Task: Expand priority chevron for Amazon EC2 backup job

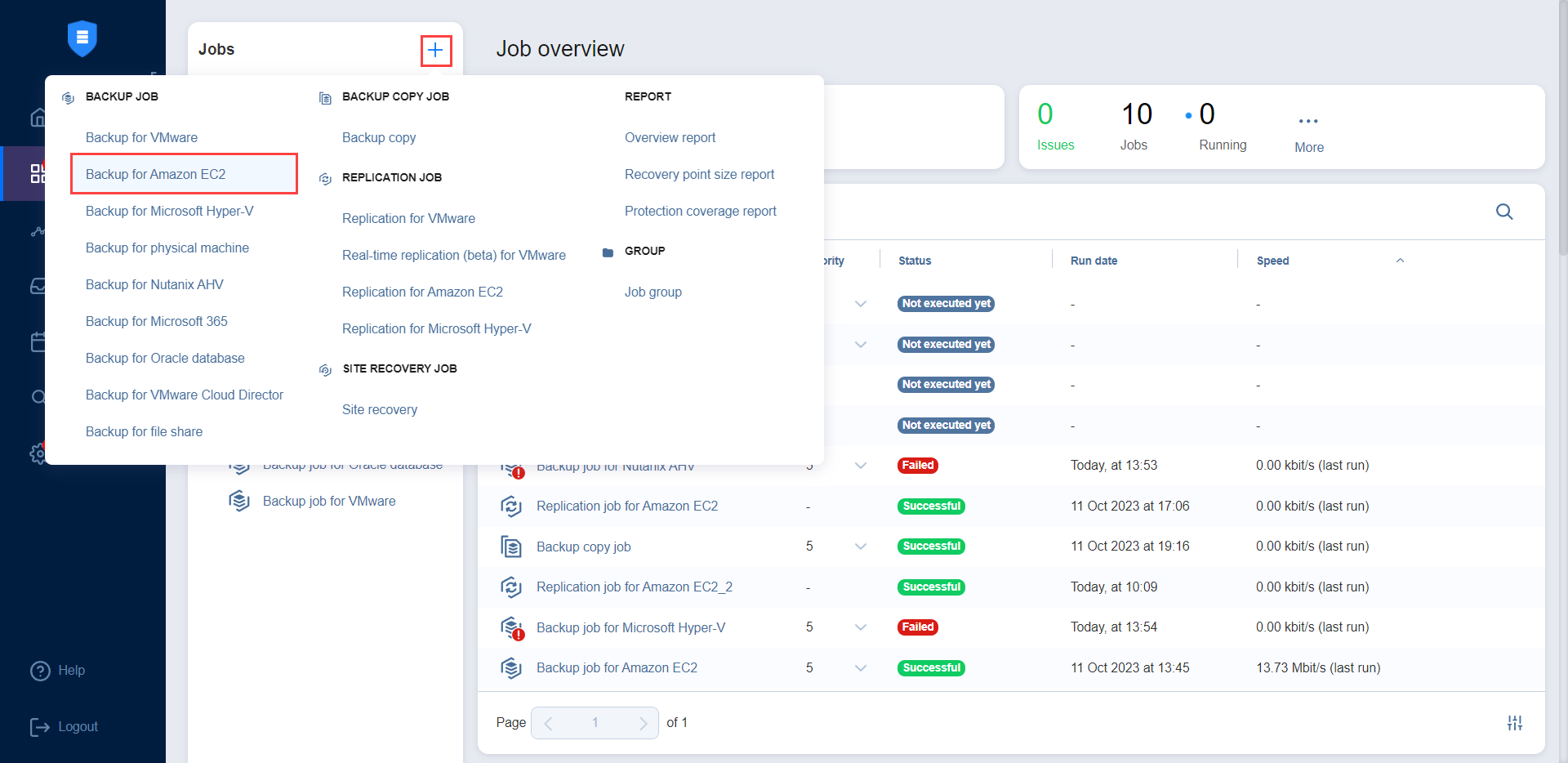Action: 860,668
